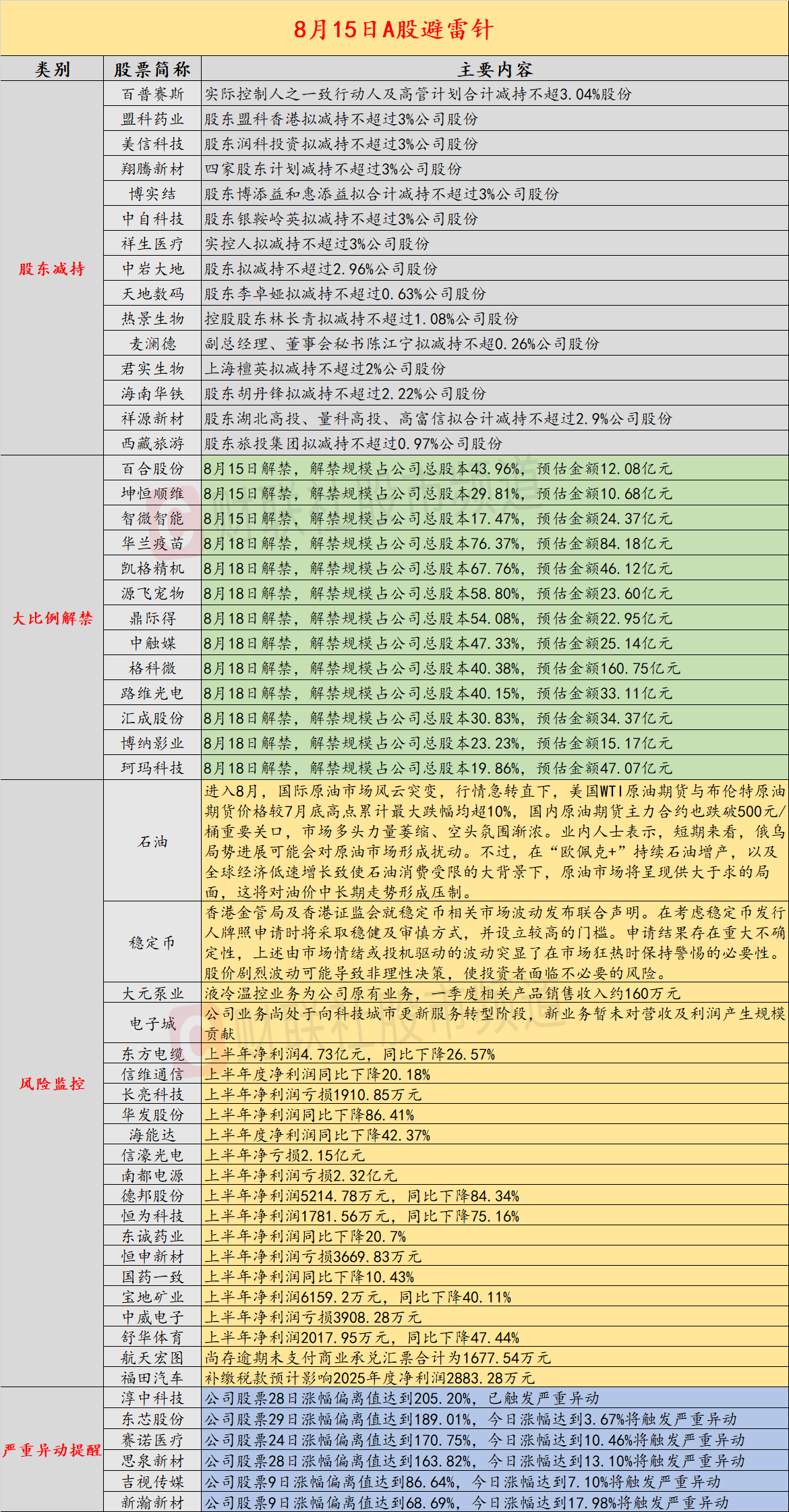This screenshot has height=1512, width=789.
Task: Select stock name 博纳影业
Action: click(x=152, y=743)
